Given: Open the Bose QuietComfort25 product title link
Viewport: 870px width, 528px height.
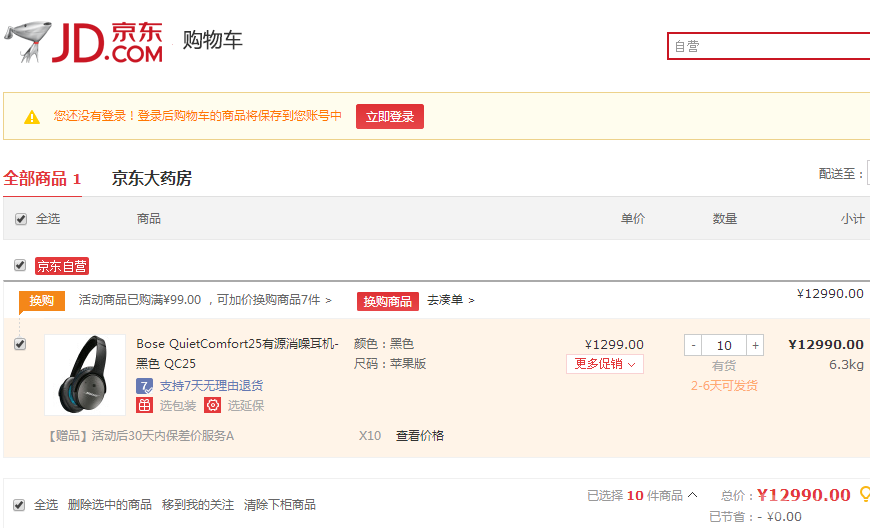Looking at the screenshot, I should (x=237, y=354).
